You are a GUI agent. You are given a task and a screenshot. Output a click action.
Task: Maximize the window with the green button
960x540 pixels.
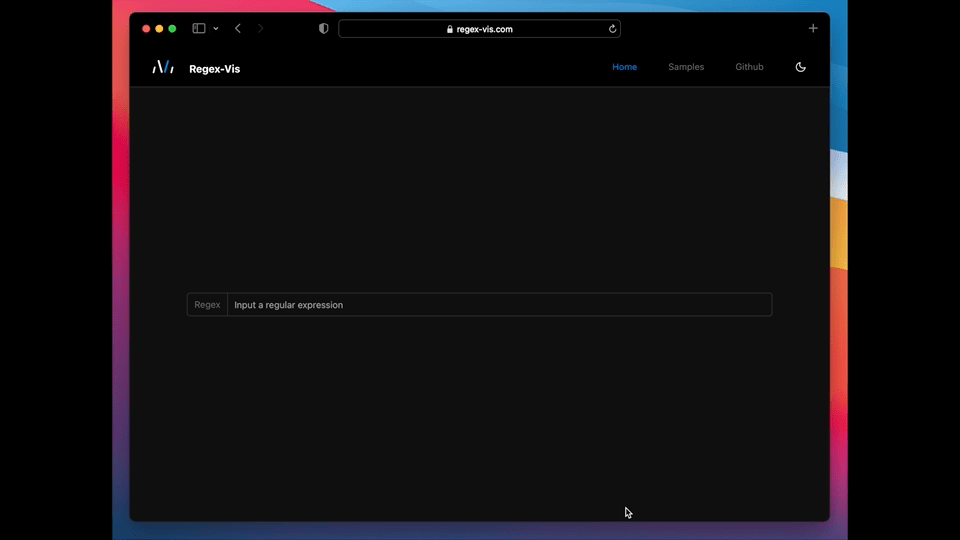click(x=172, y=29)
